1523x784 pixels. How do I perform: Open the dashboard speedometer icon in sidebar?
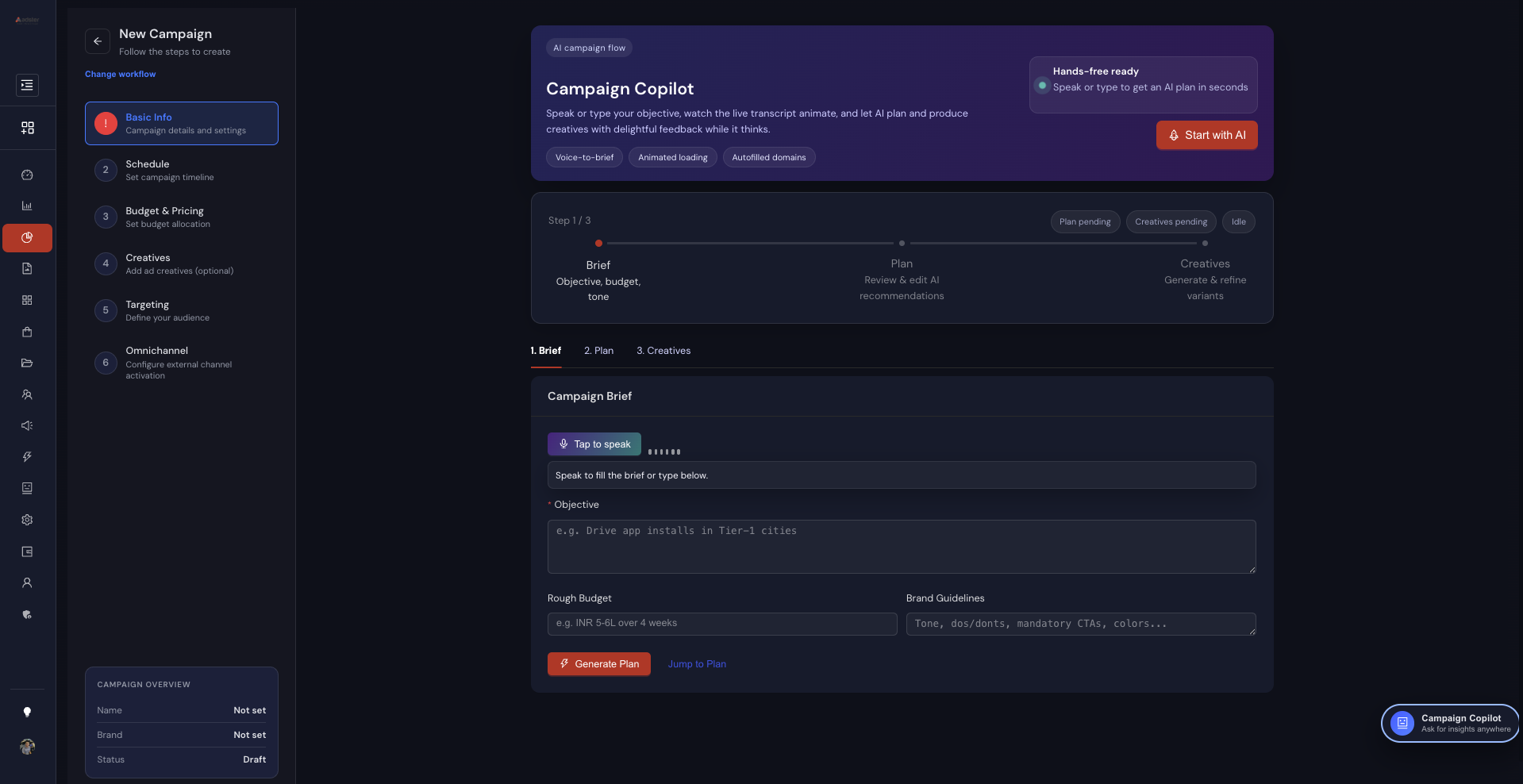pos(27,175)
